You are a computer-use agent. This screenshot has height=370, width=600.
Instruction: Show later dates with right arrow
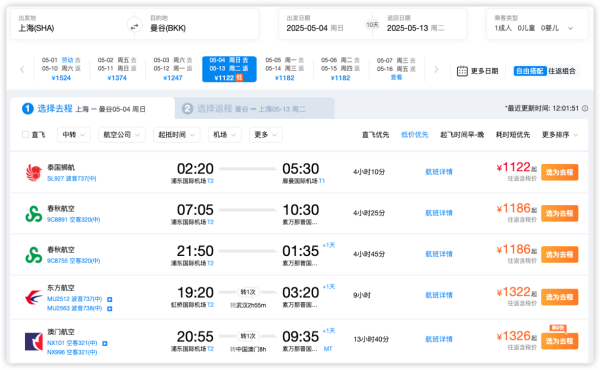[x=436, y=70]
